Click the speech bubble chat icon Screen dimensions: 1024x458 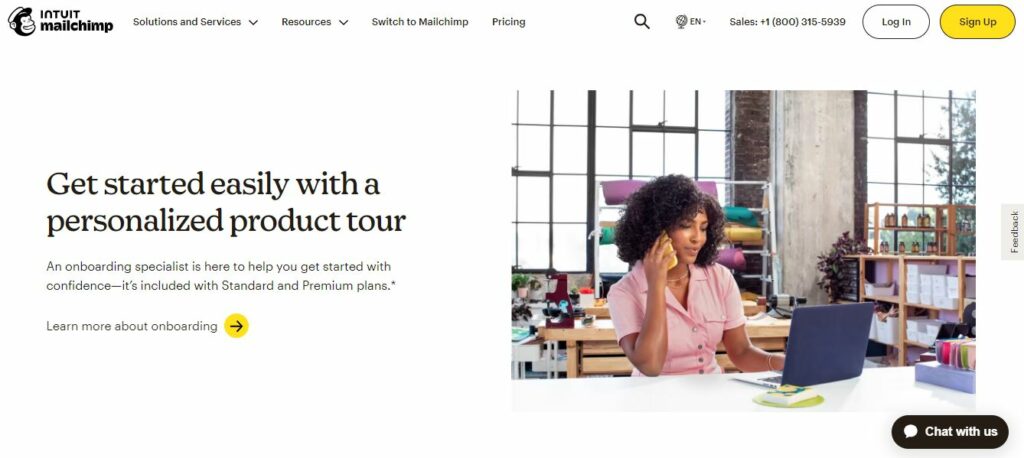click(911, 431)
